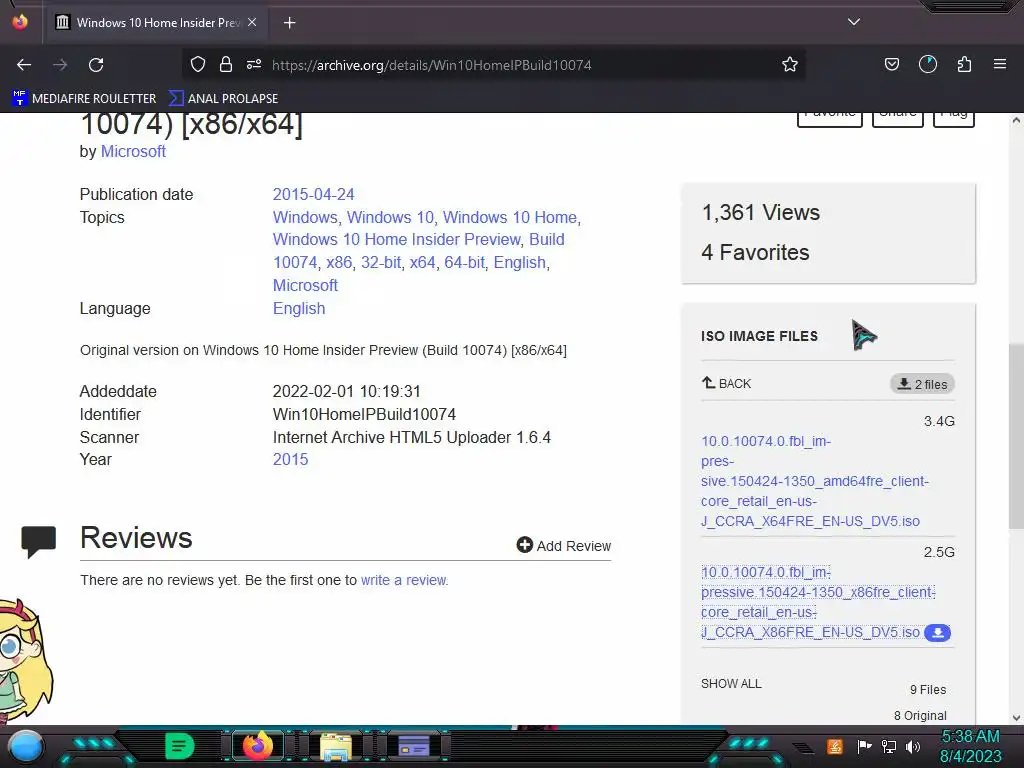Viewport: 1024px width, 768px height.
Task: Download the 2 files bundle
Action: click(x=922, y=384)
